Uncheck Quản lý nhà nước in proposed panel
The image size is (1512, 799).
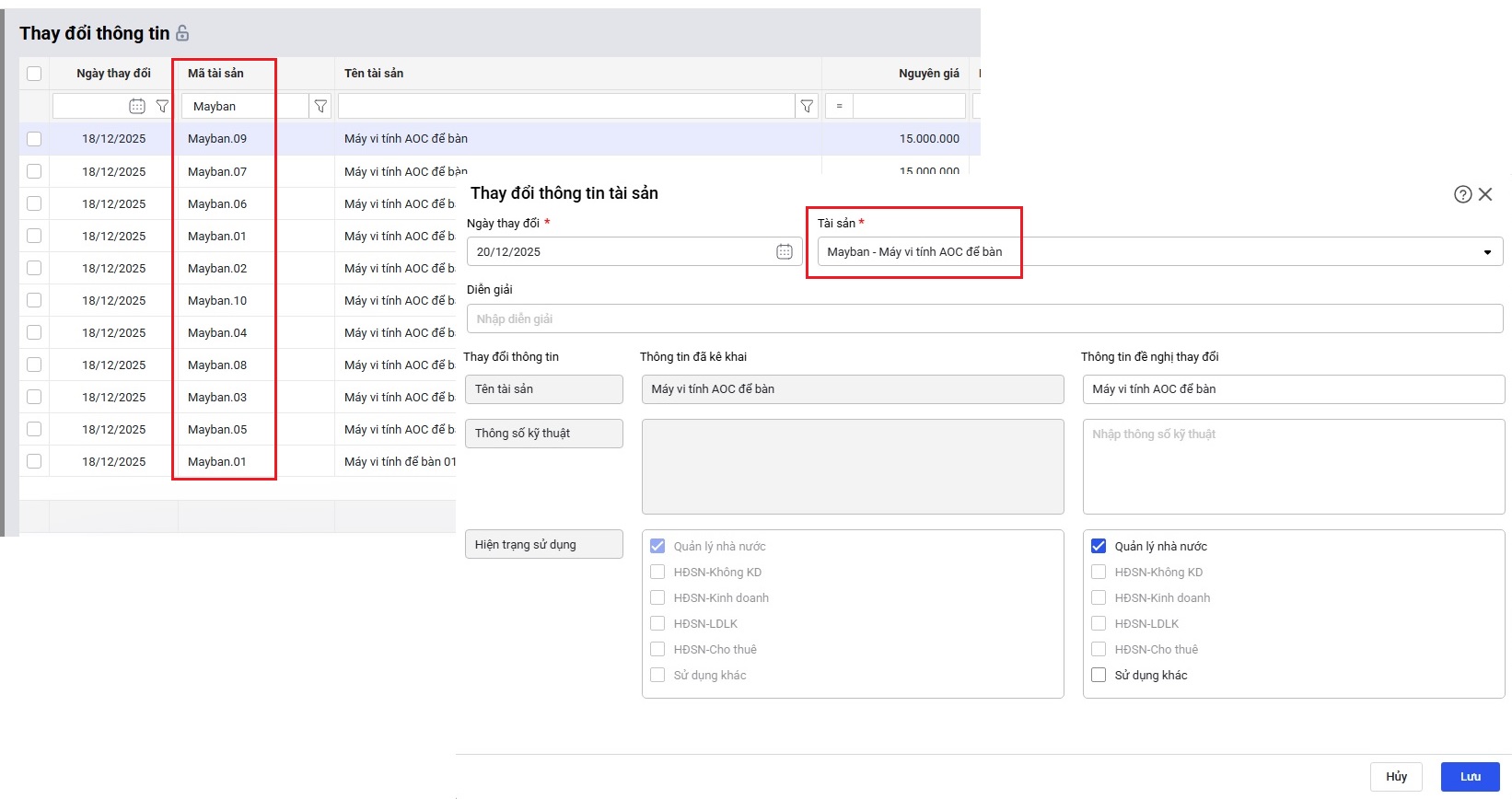(1099, 546)
